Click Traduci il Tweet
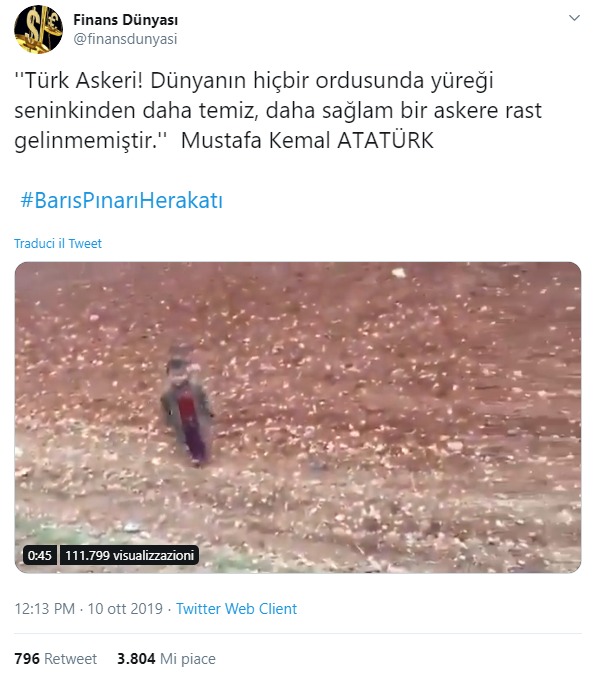Screen dimensions: 595x675 click(58, 243)
